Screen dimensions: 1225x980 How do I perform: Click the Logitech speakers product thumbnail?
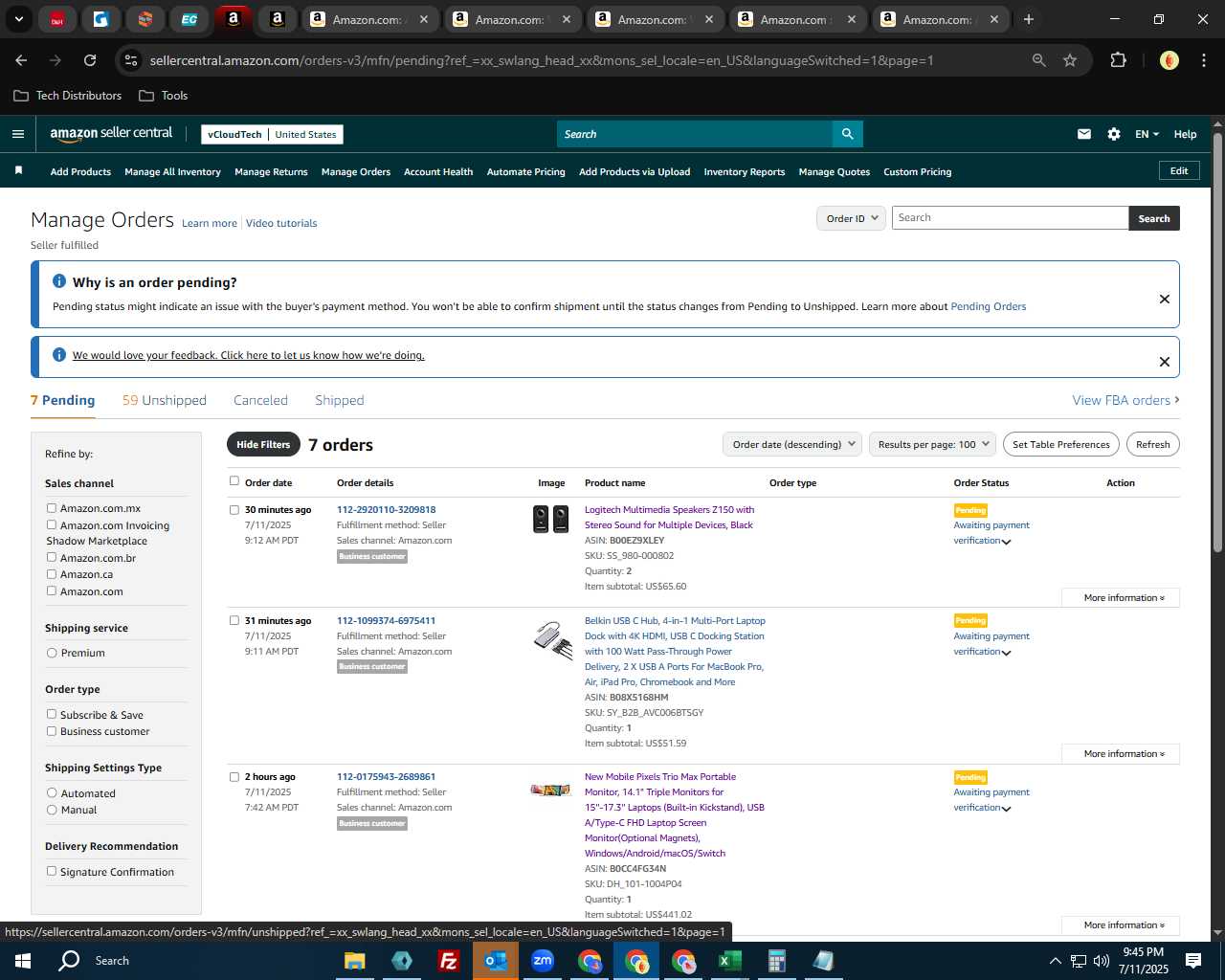pyautogui.click(x=550, y=520)
